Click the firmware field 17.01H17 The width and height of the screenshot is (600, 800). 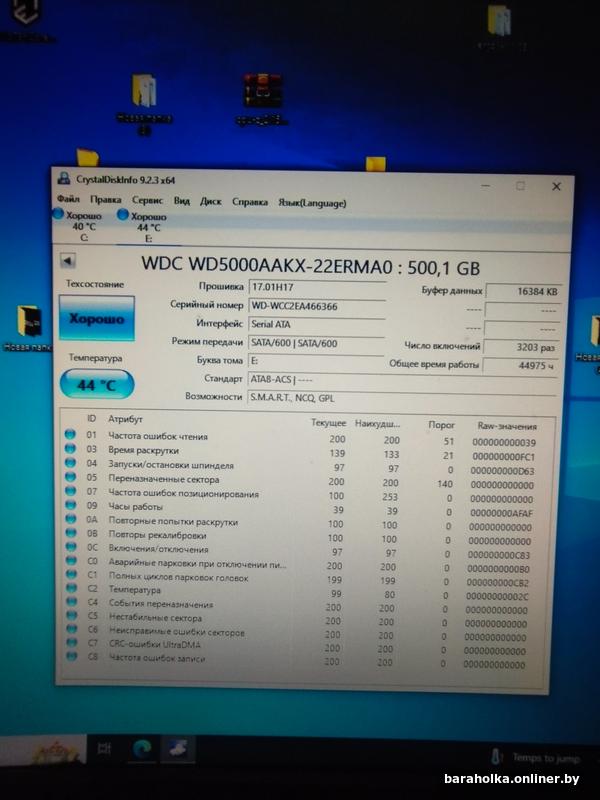(x=317, y=287)
